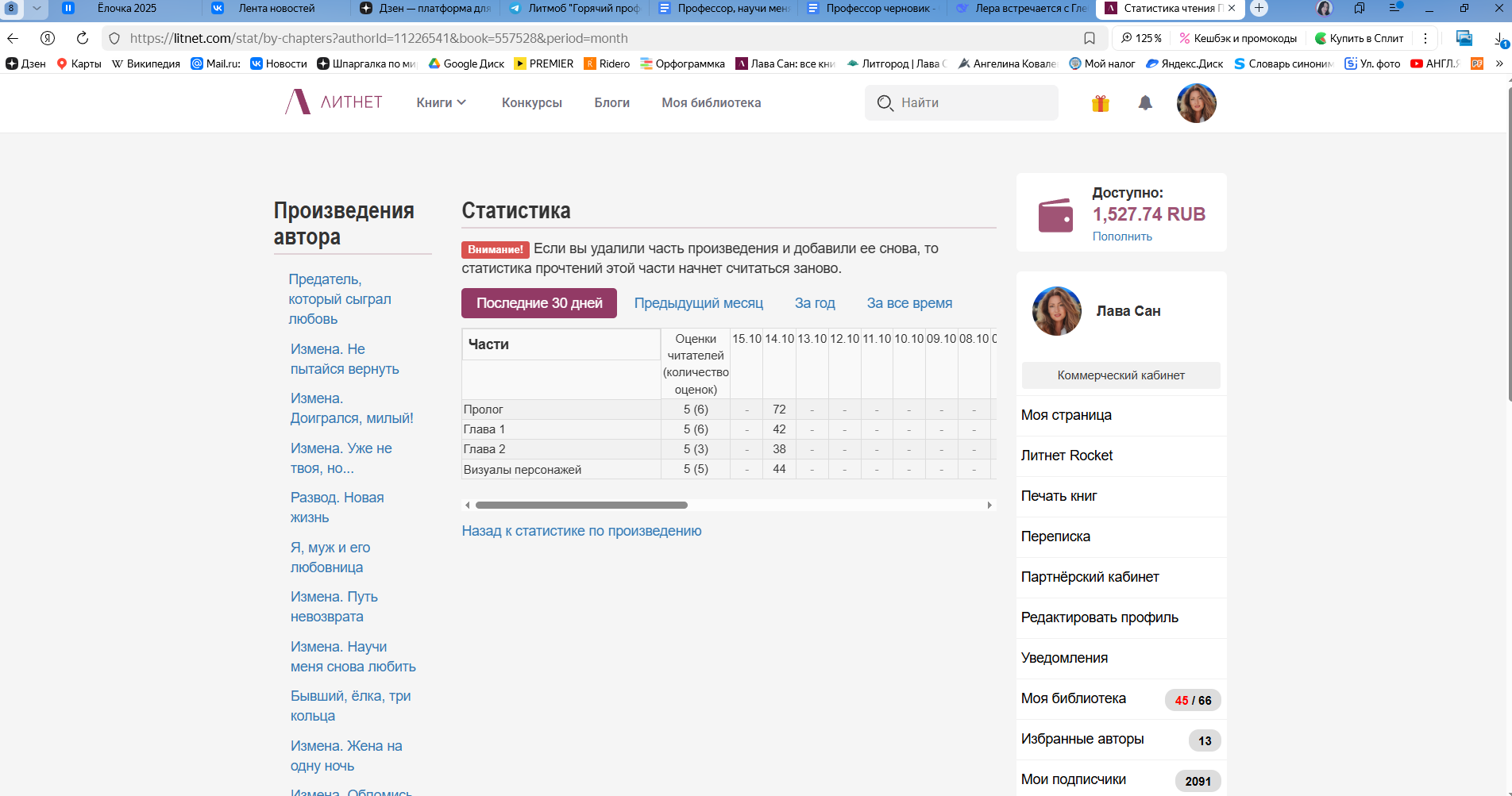Click Назад к статистике по произведению
This screenshot has height=796, width=1512.
(581, 531)
